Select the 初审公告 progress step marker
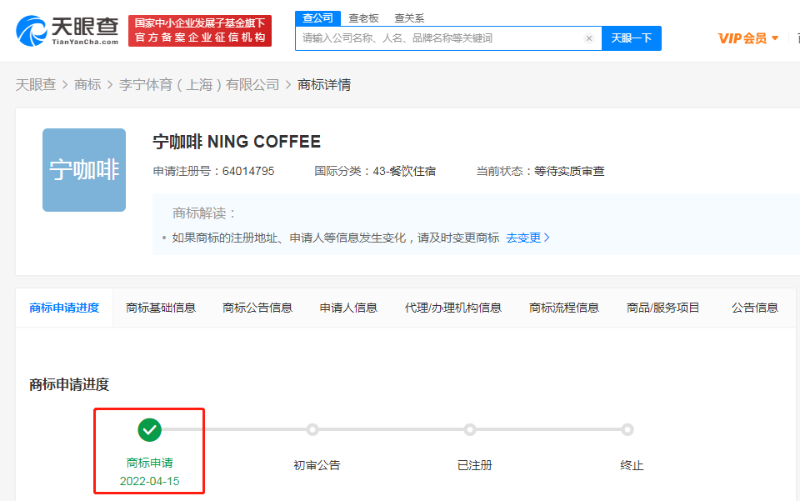 pos(312,430)
